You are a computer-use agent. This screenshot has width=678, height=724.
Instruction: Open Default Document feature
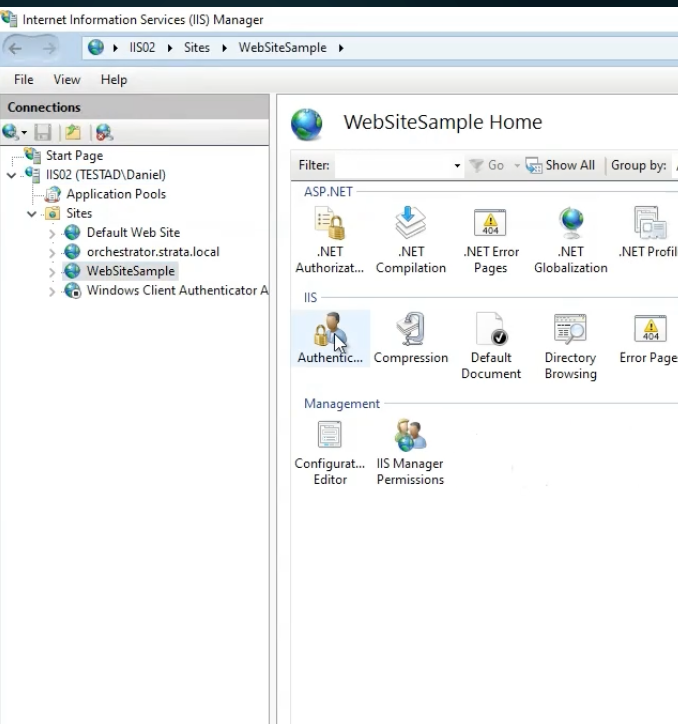point(490,346)
